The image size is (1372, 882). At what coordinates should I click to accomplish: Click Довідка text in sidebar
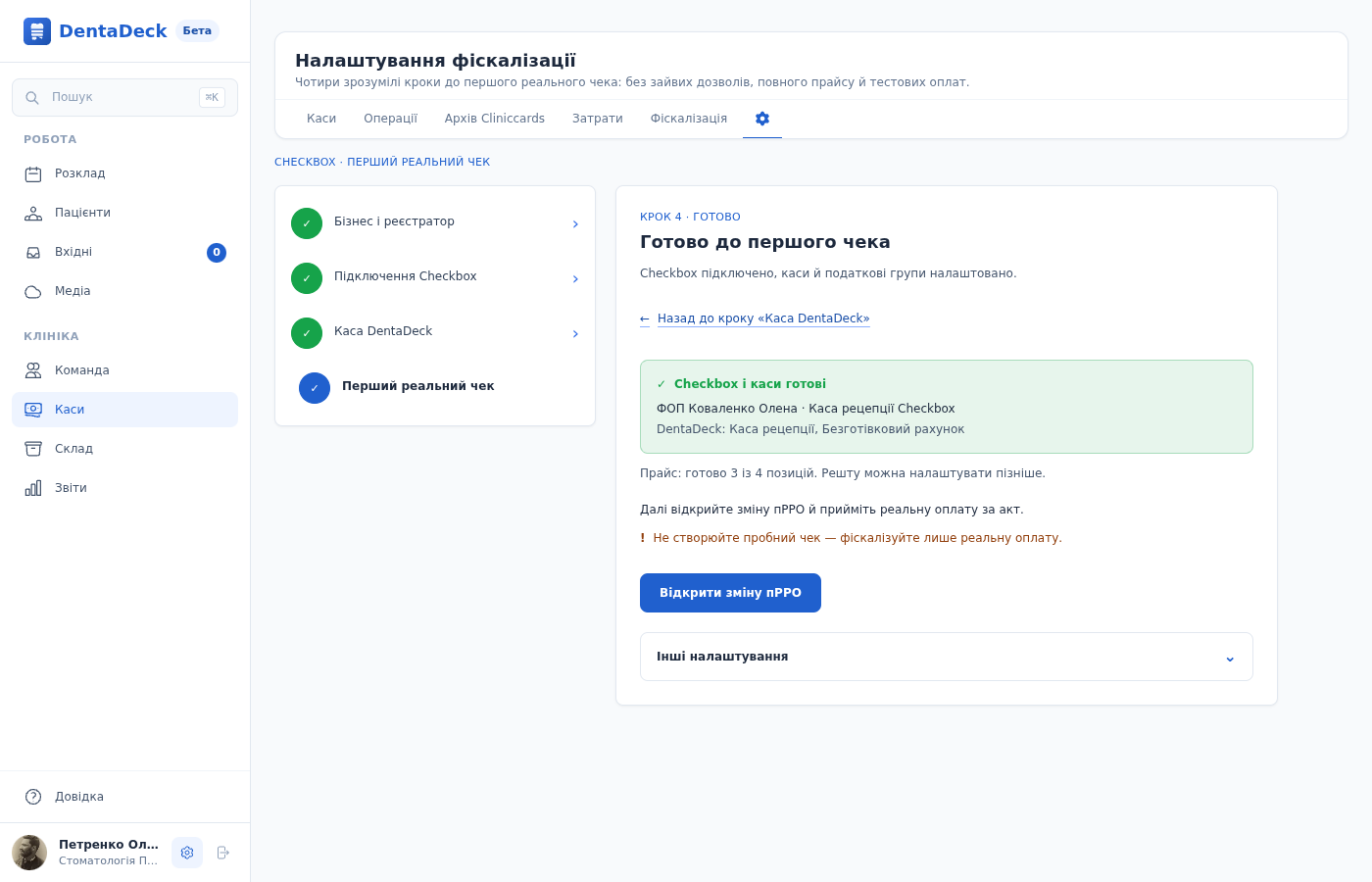coord(79,797)
